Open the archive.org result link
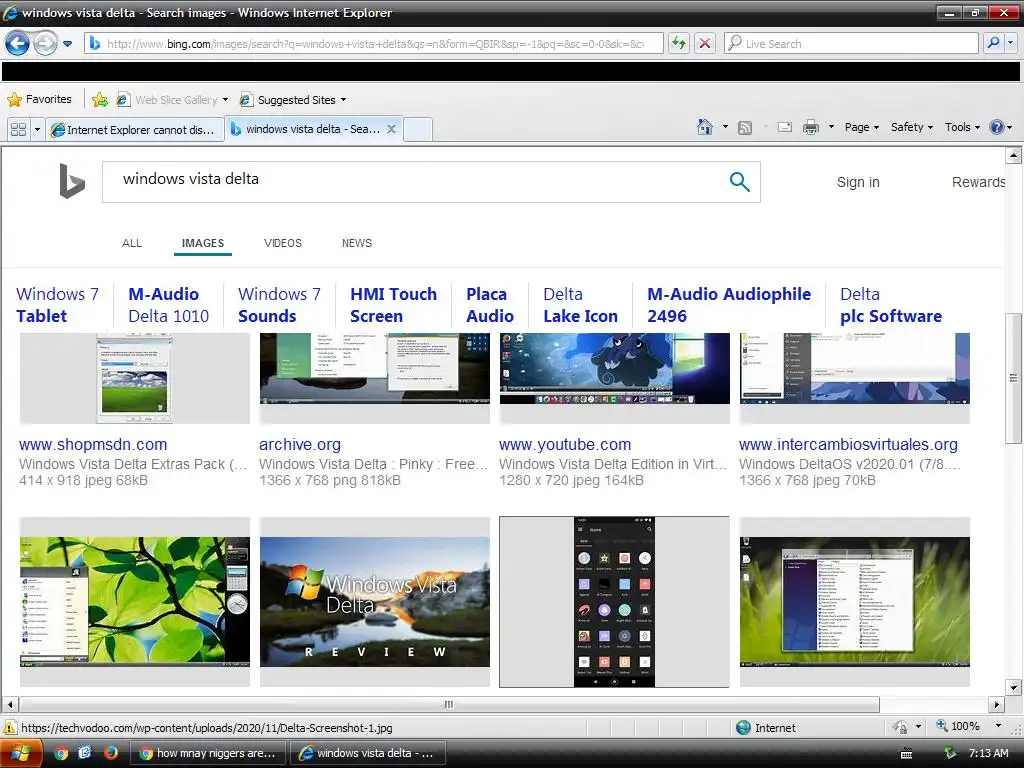1024x768 pixels. (x=300, y=445)
